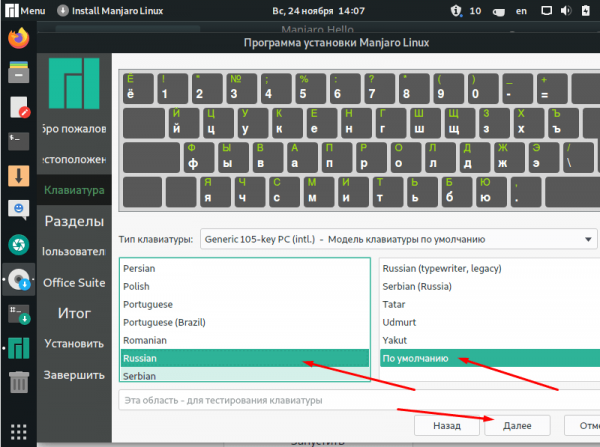Click the orange download-arrow dock icon
600x447 pixels.
pyautogui.click(x=19, y=176)
